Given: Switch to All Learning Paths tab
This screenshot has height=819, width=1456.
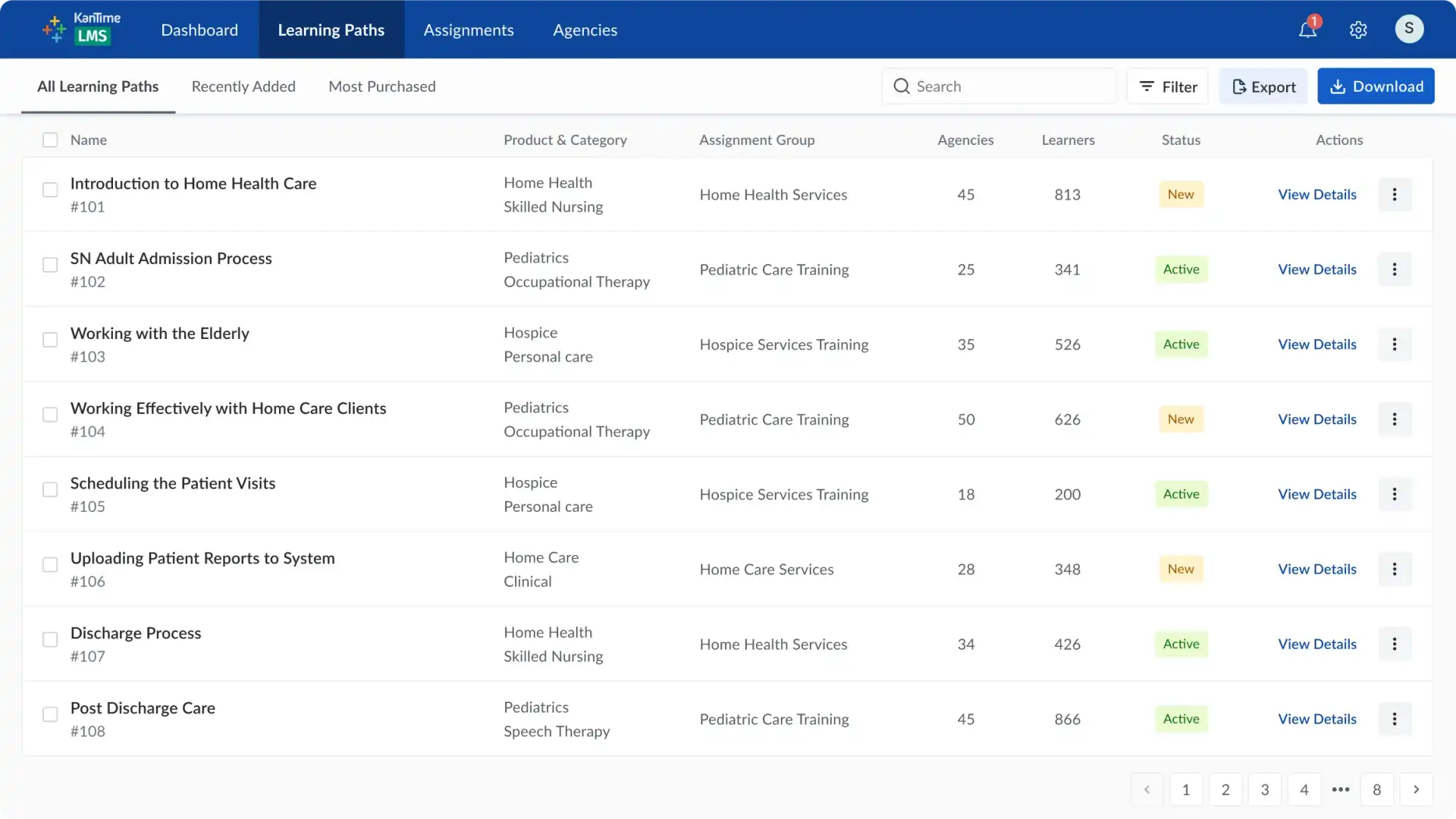Looking at the screenshot, I should pyautogui.click(x=98, y=86).
